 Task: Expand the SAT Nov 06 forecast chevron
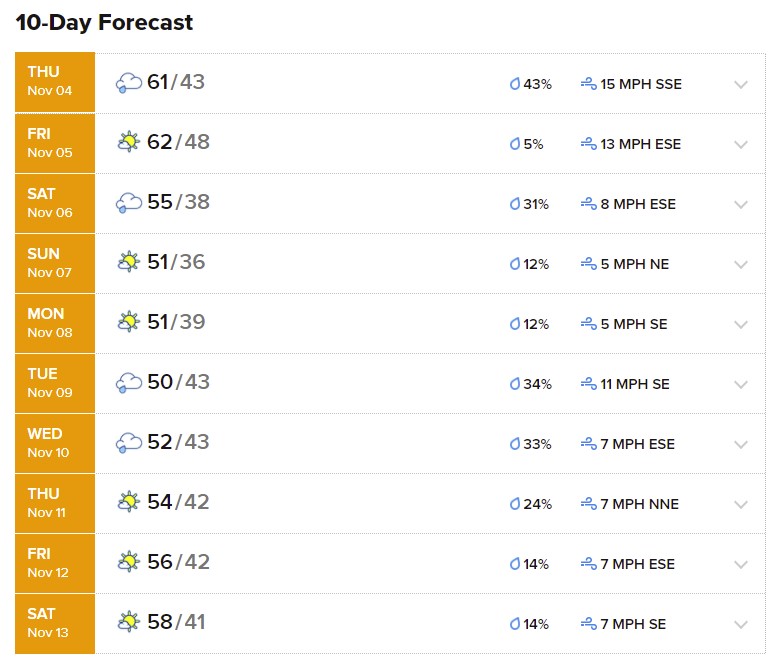coord(741,204)
